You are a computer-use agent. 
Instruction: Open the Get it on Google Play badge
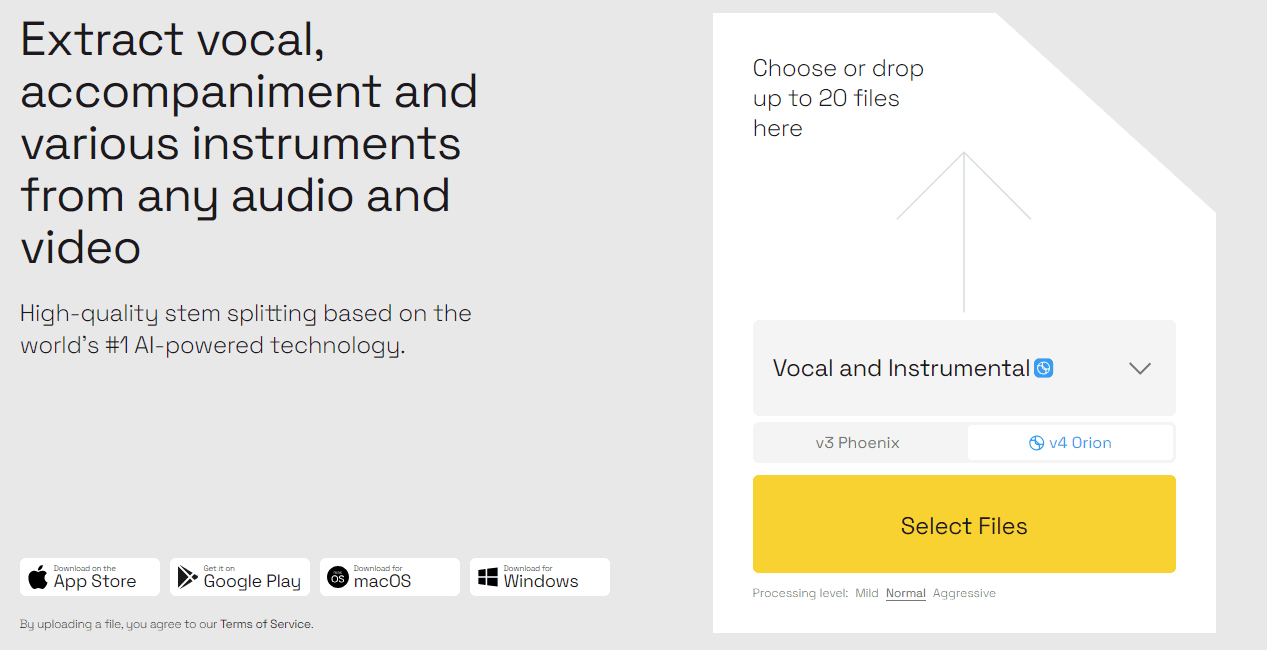pyautogui.click(x=240, y=577)
